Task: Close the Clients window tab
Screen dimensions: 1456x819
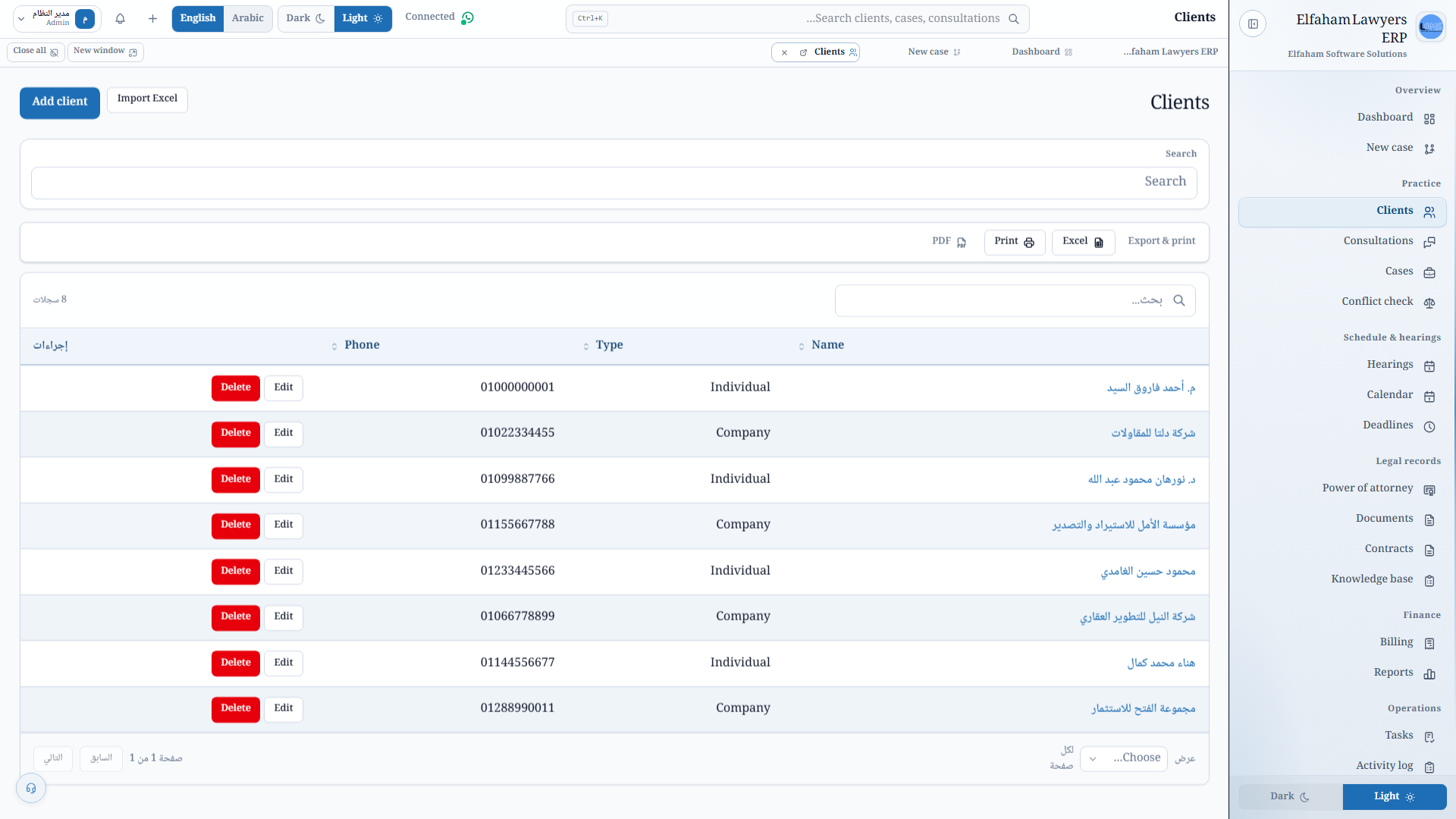Action: (784, 52)
